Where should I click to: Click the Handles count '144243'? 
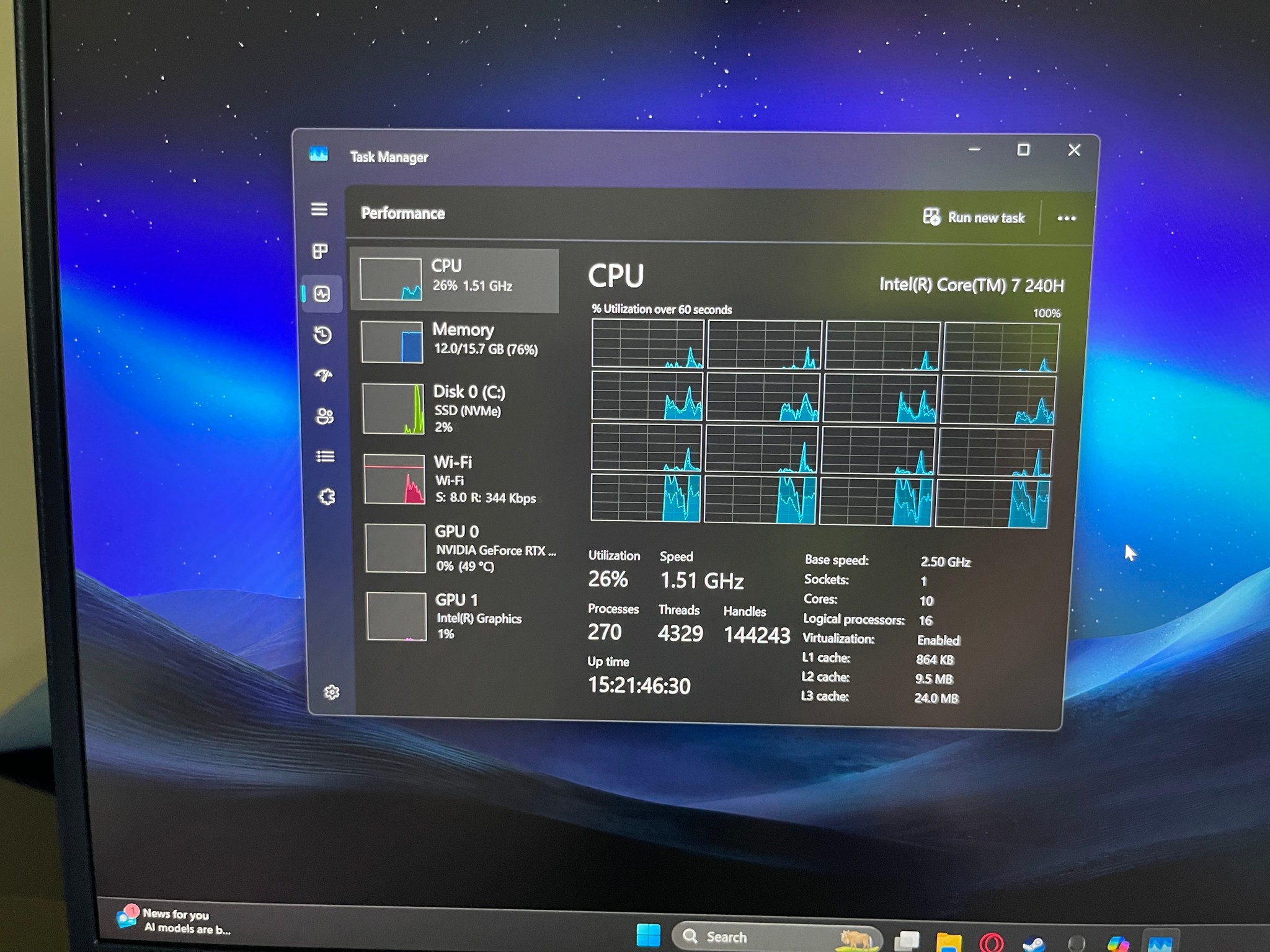pos(757,635)
